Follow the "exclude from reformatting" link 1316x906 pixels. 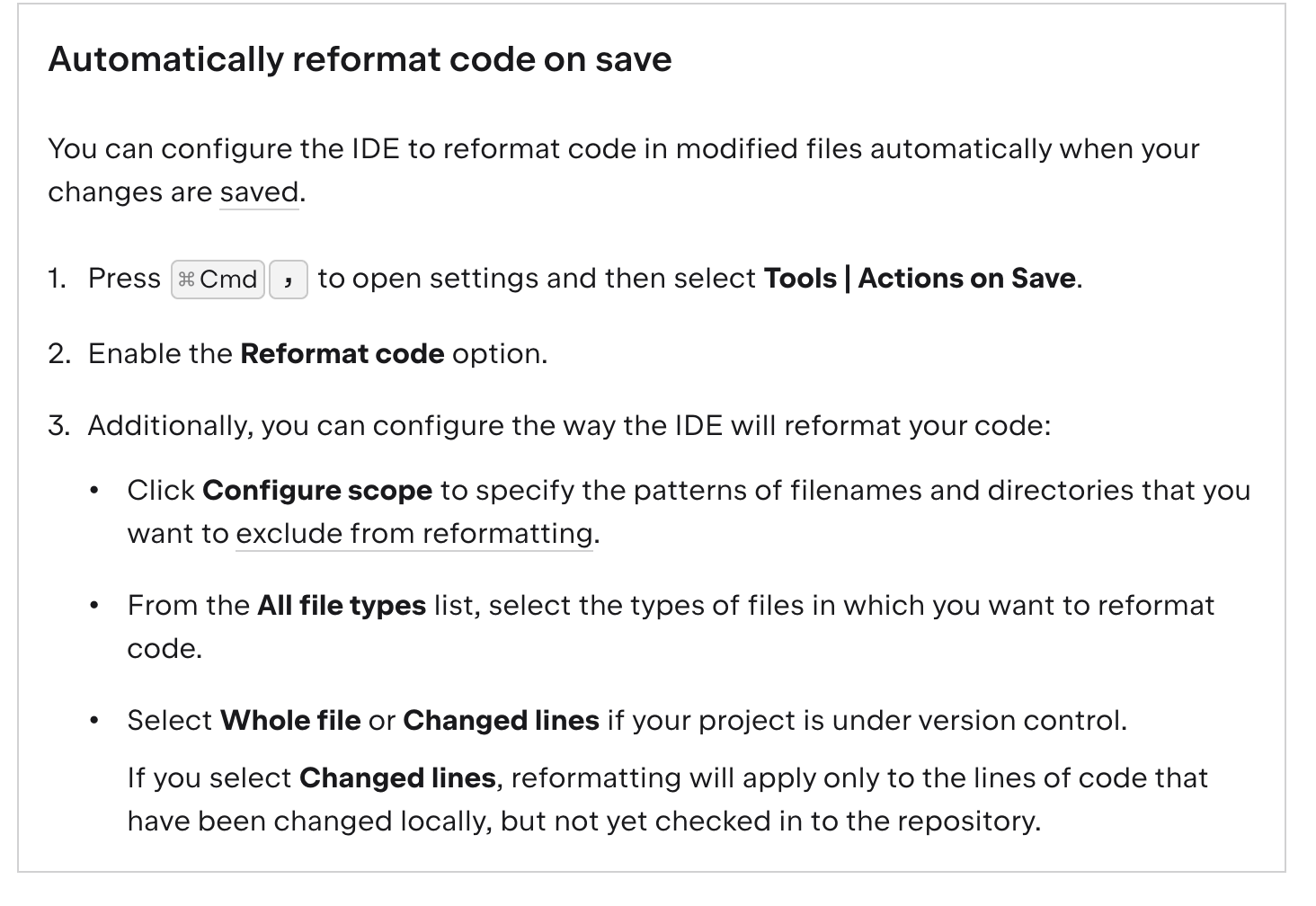pos(414,534)
